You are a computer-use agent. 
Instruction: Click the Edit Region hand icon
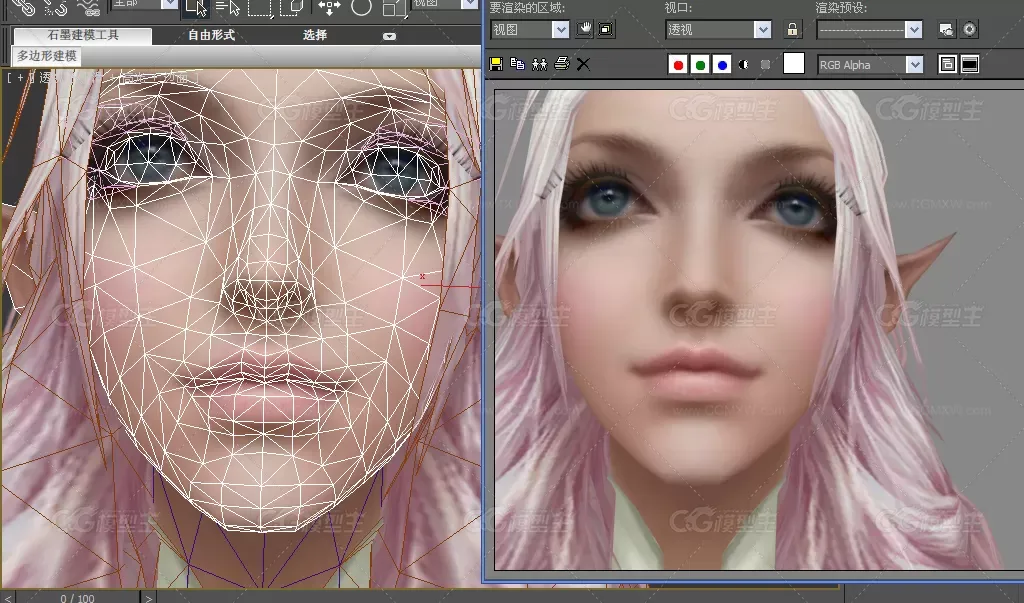[584, 29]
